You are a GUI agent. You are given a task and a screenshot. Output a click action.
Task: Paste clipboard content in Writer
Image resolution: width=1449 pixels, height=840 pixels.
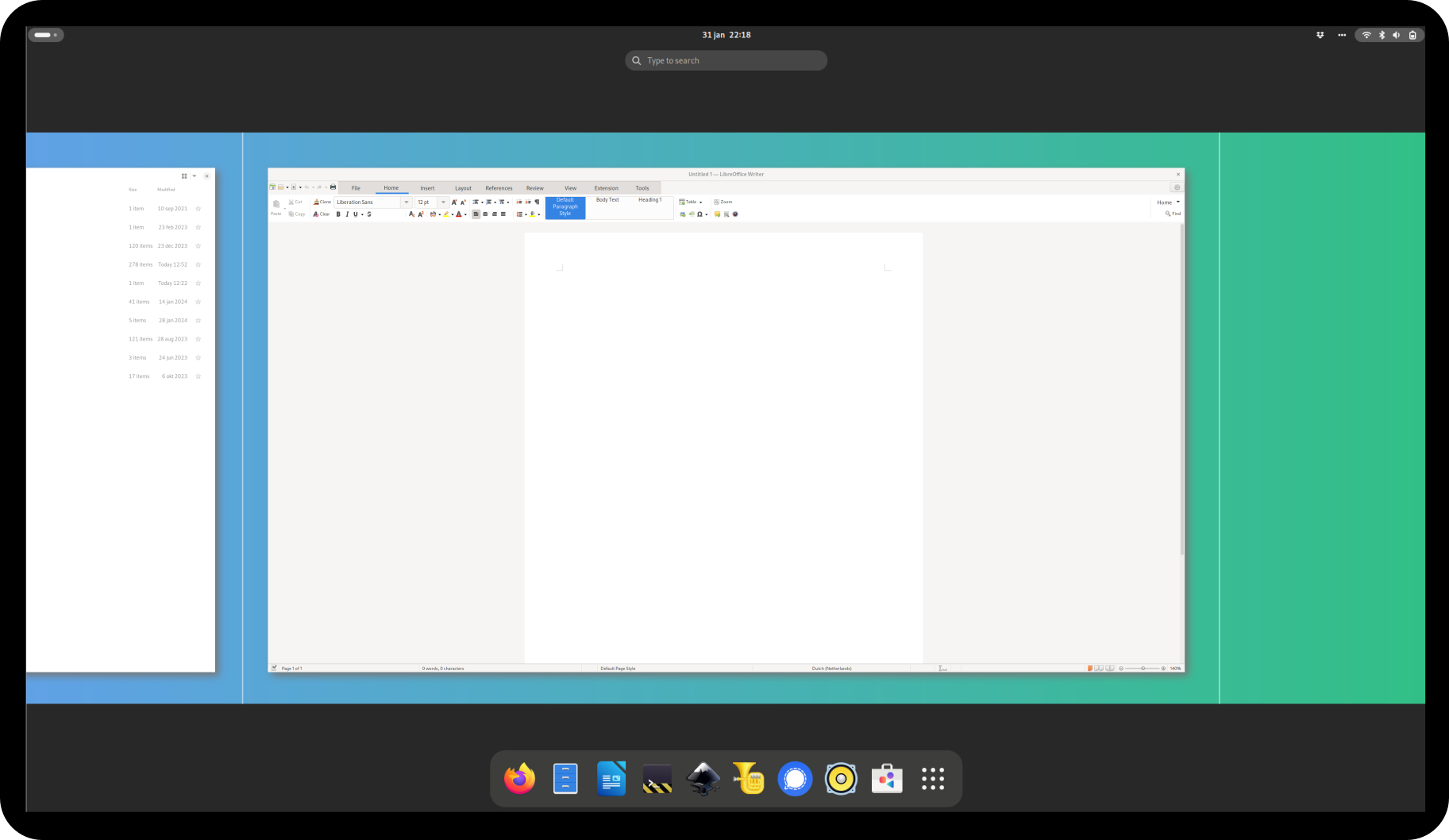(x=276, y=207)
